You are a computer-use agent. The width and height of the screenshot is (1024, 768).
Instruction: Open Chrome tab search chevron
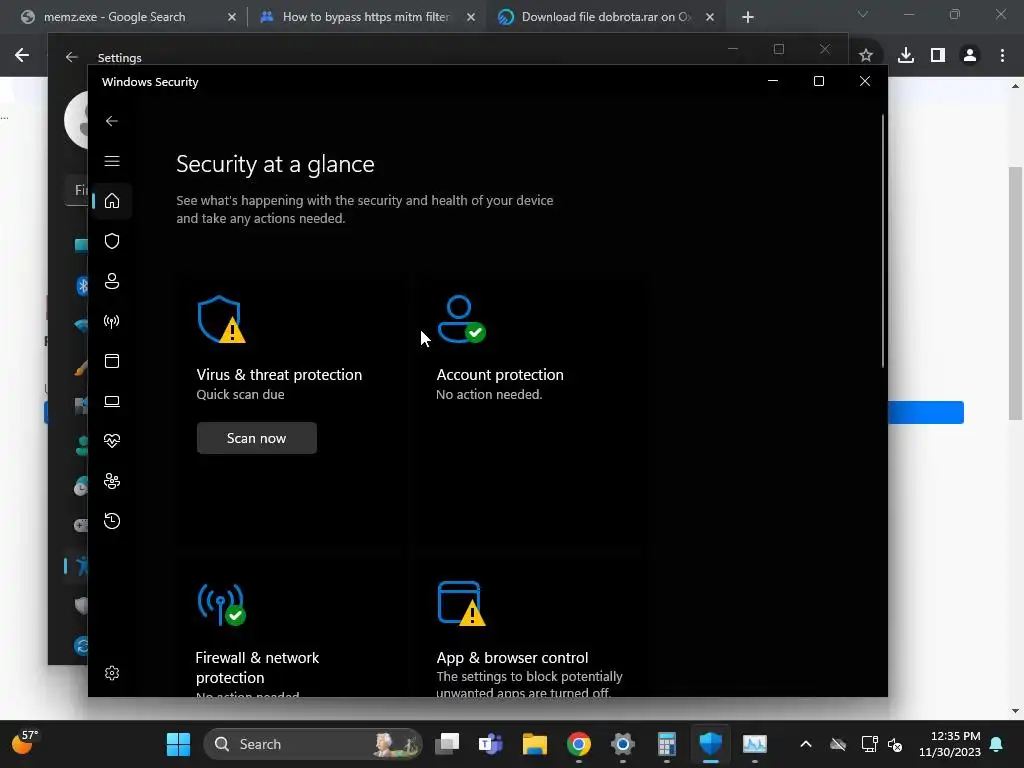(863, 14)
